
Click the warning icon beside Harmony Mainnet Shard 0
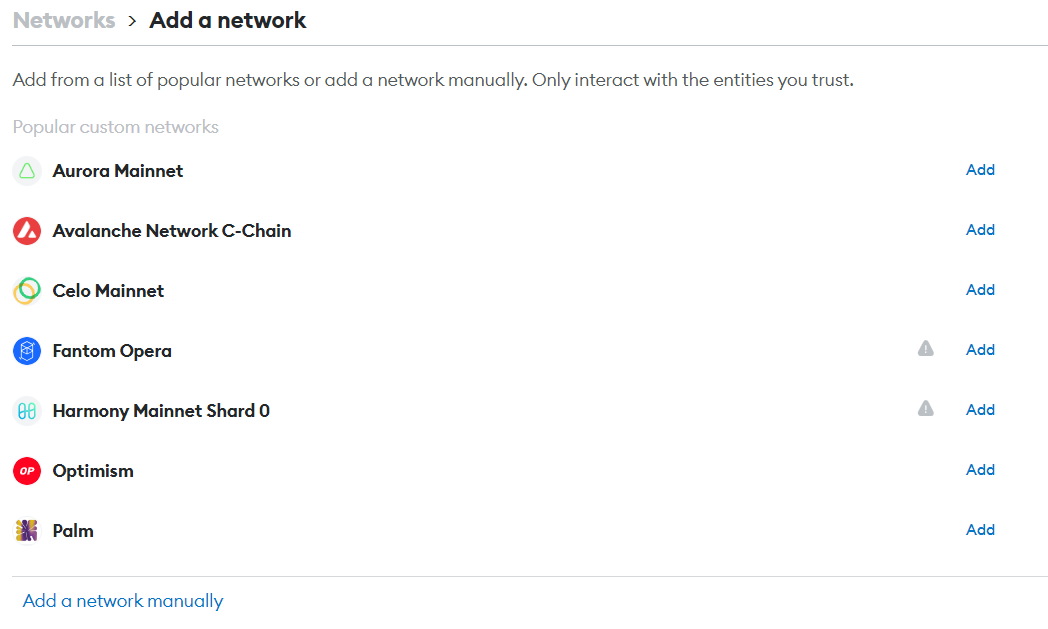[925, 408]
